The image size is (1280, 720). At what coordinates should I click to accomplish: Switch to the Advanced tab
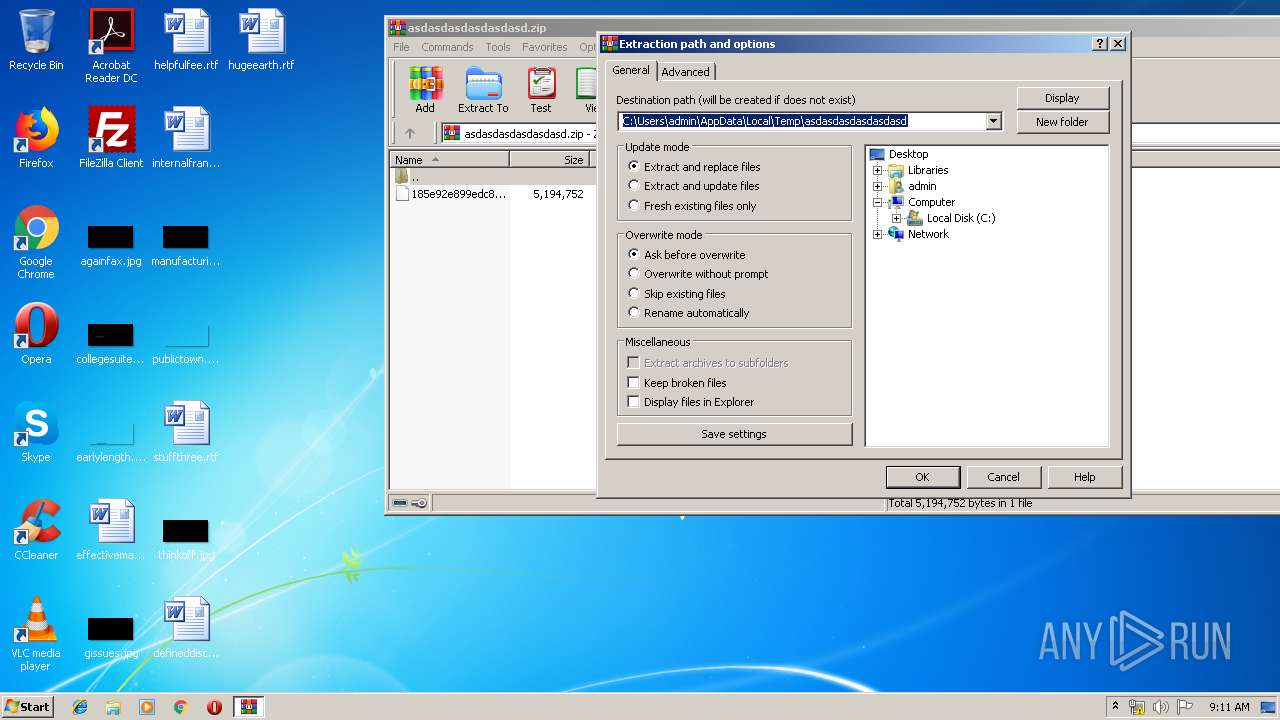click(685, 72)
